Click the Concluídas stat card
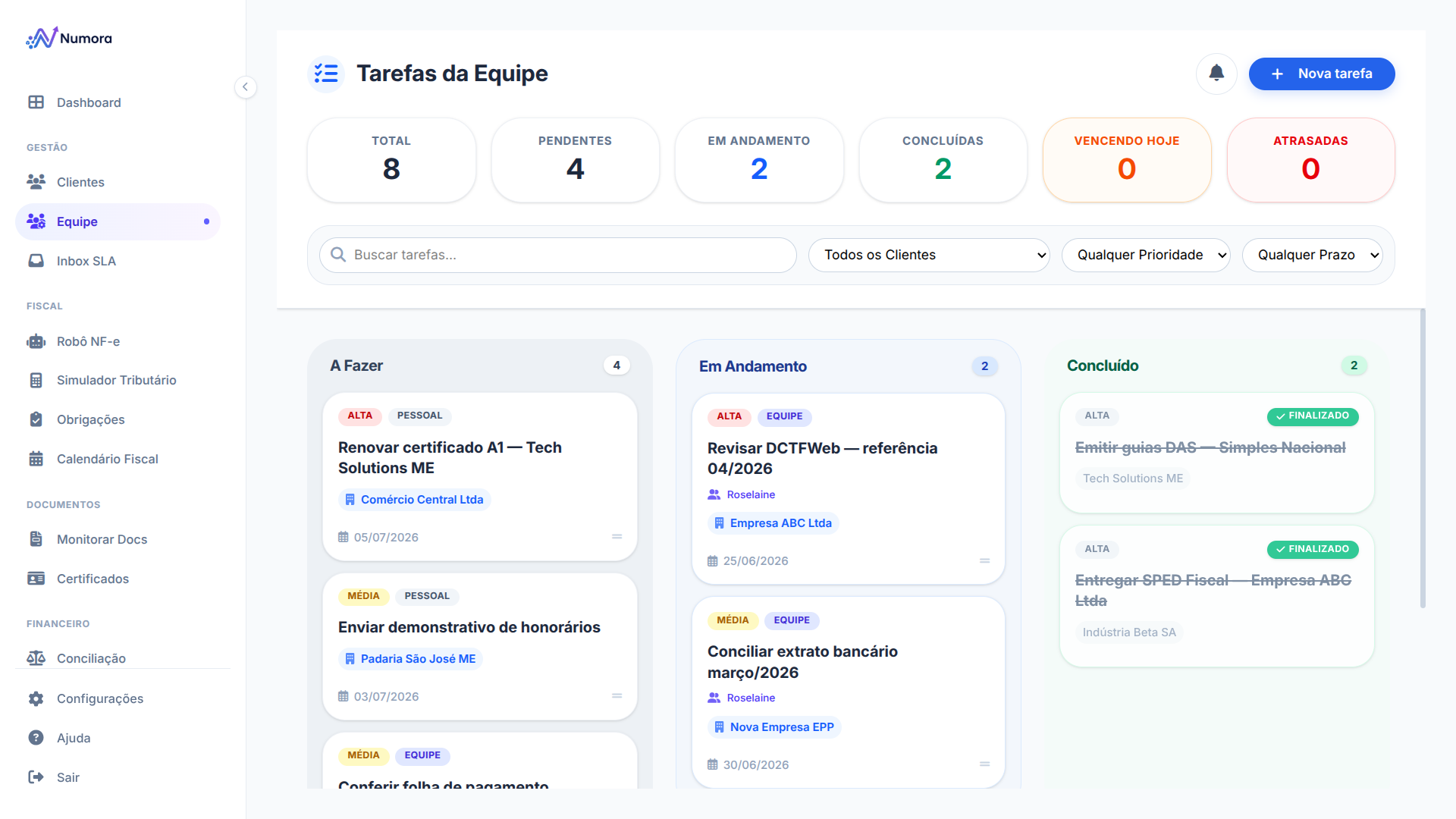Image resolution: width=1456 pixels, height=819 pixels. coord(943,160)
